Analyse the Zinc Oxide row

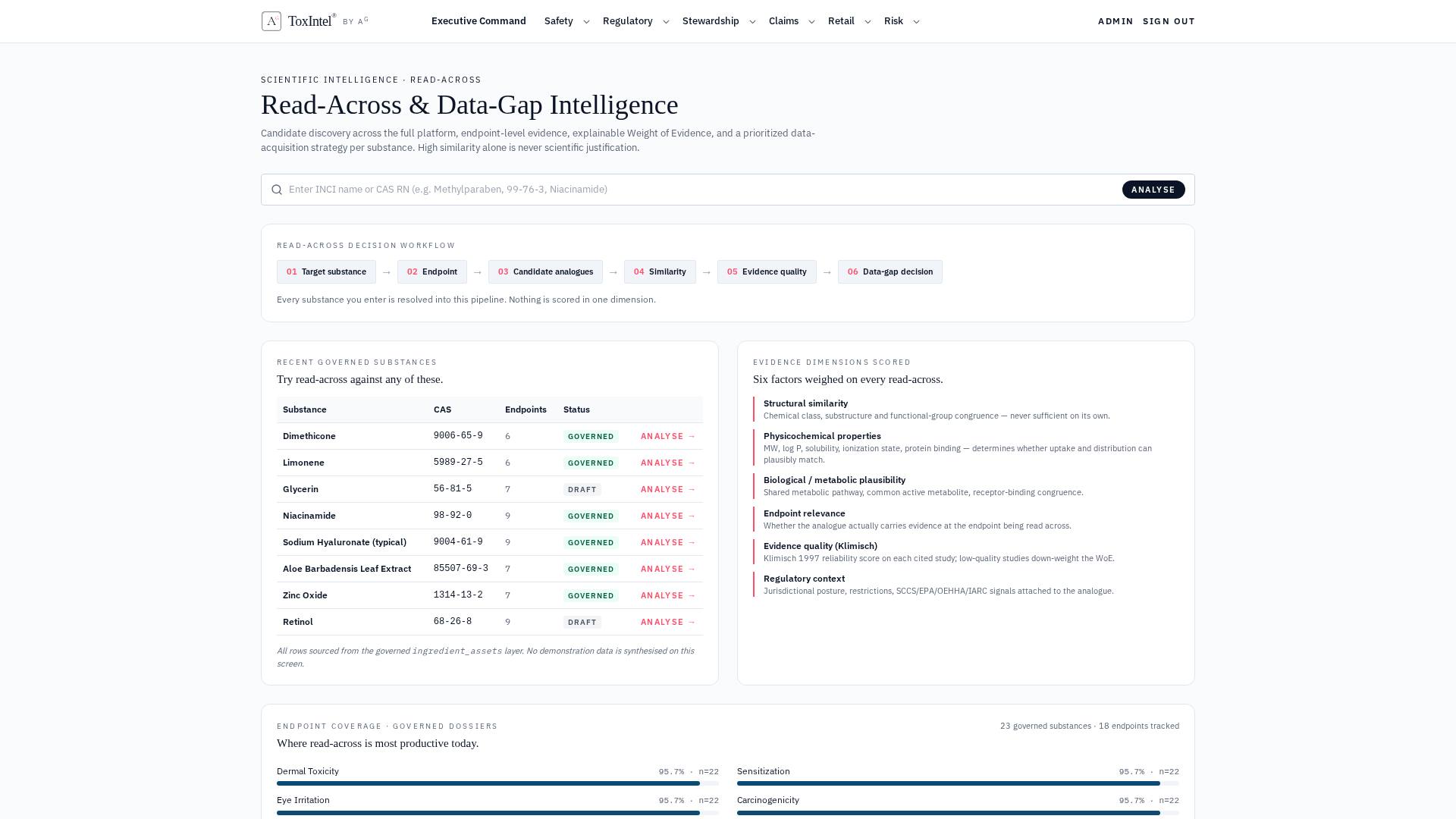668,596
